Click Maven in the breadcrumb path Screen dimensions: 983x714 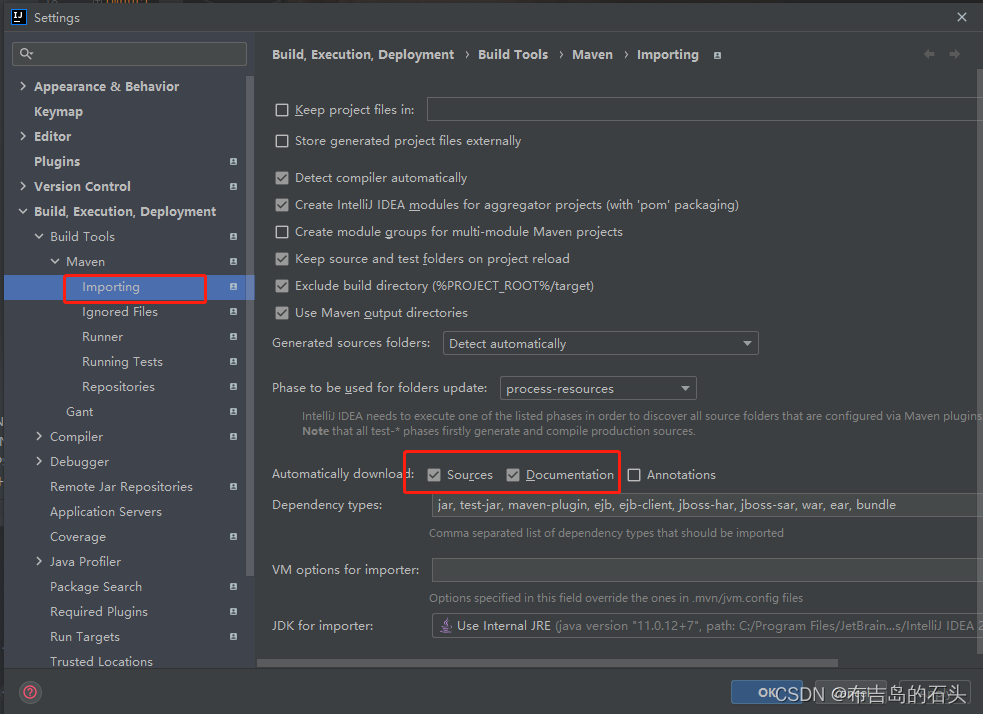592,55
